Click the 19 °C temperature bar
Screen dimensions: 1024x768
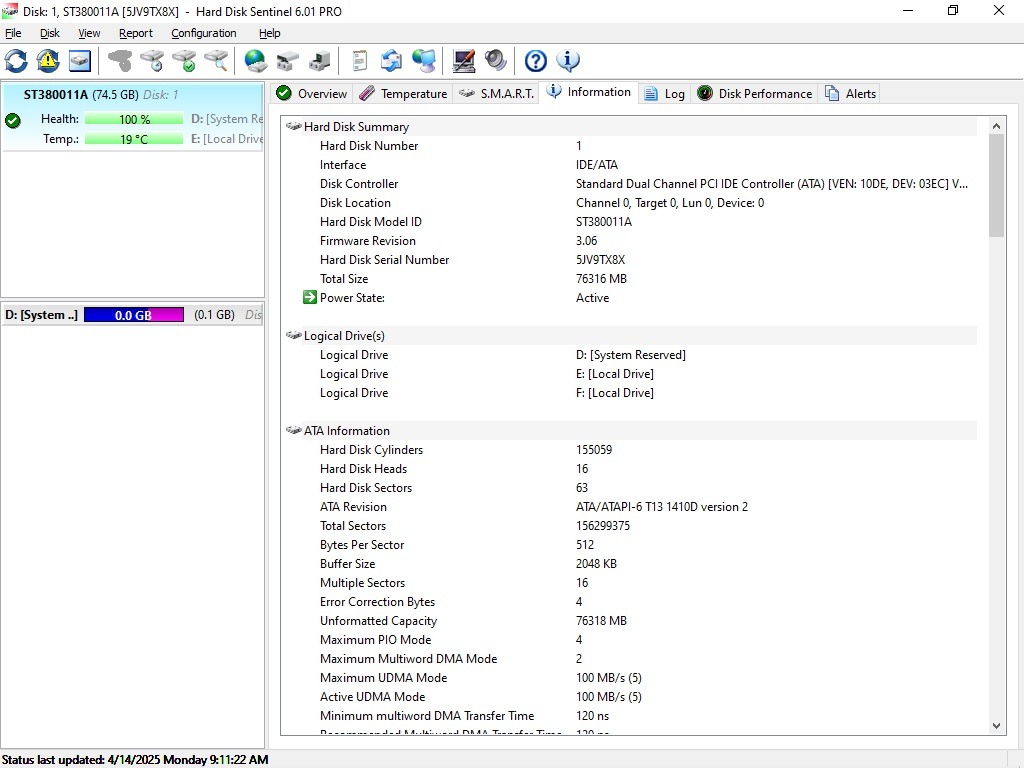pyautogui.click(x=134, y=138)
